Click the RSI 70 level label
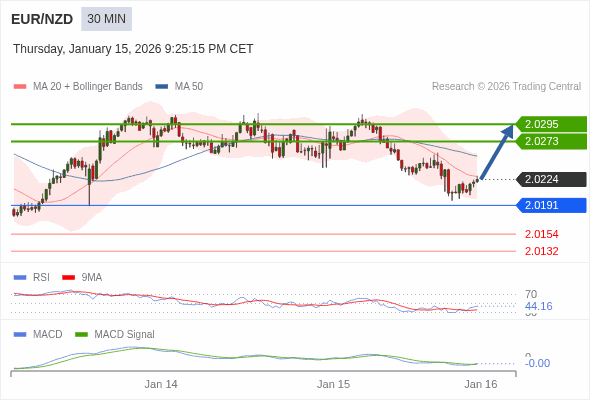The height and width of the screenshot is (400, 590). tap(531, 294)
